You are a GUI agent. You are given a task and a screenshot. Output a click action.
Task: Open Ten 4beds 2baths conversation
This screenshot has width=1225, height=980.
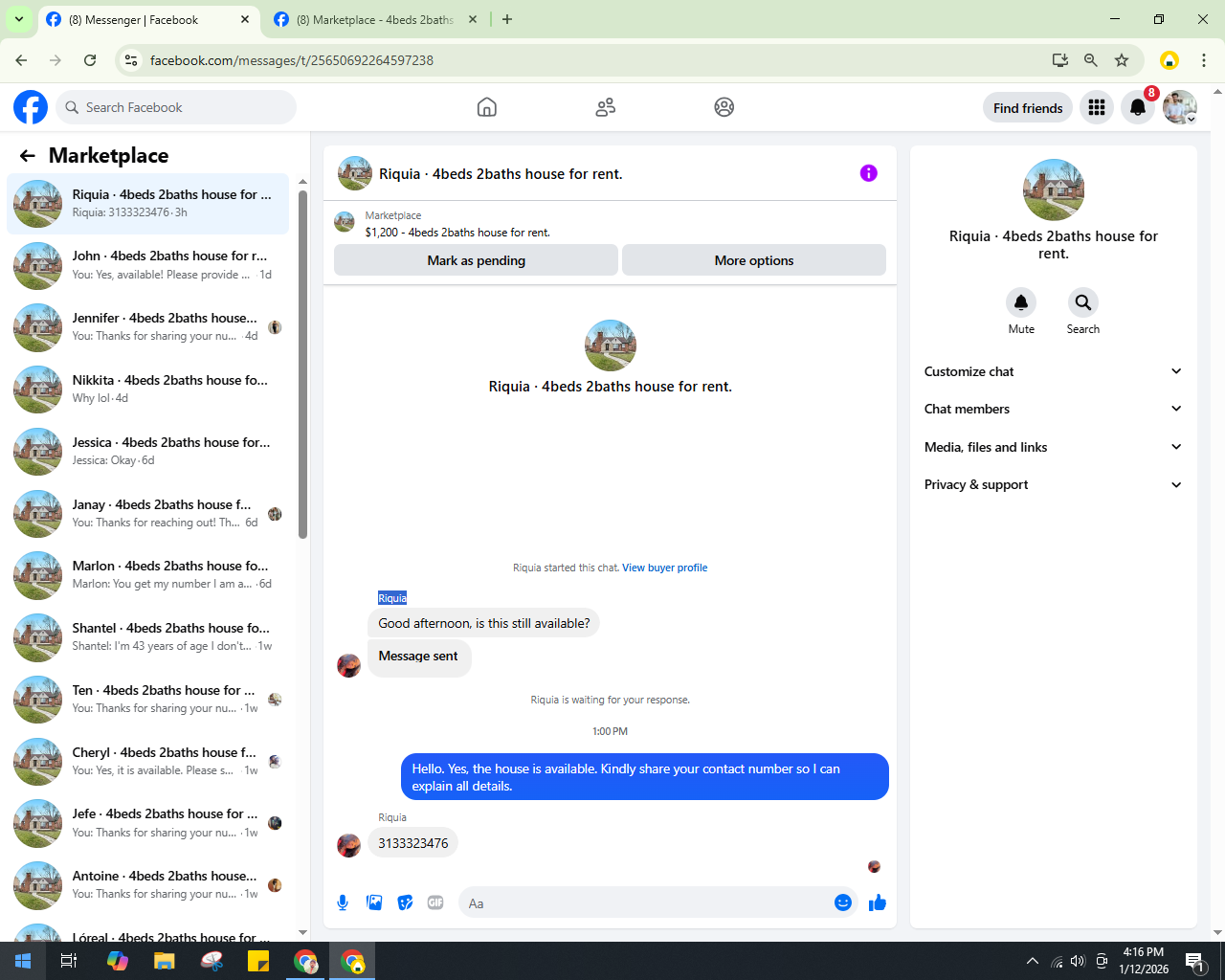pos(147,700)
